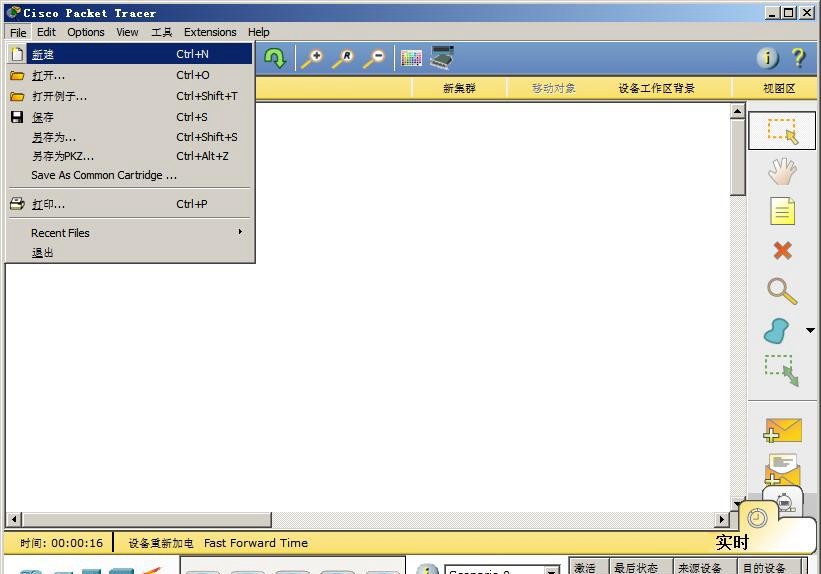Click the 目的设备 column header

[x=769, y=567]
